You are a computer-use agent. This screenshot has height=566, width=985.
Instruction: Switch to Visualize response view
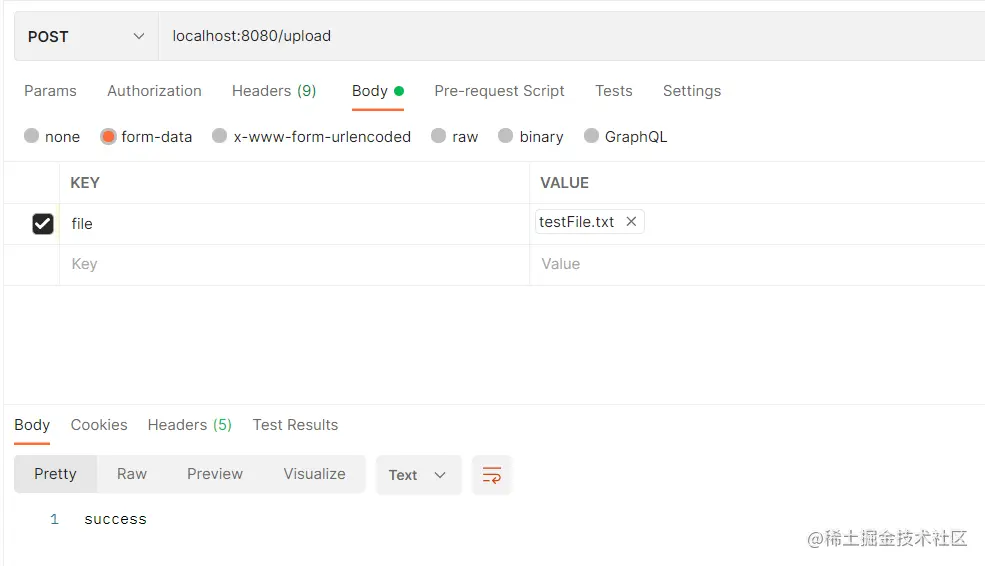coord(314,474)
